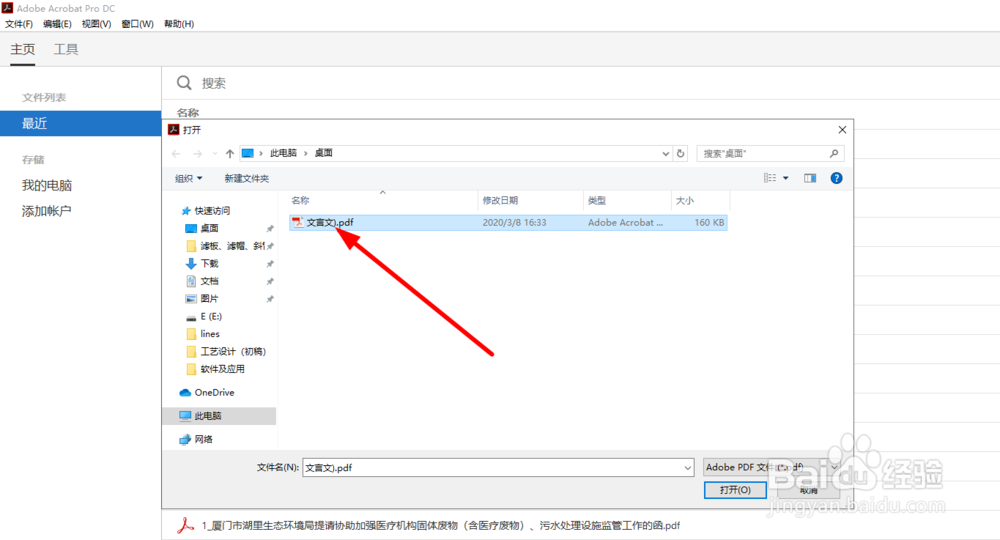Click the 取消 button
The image size is (1000, 540).
(x=809, y=490)
